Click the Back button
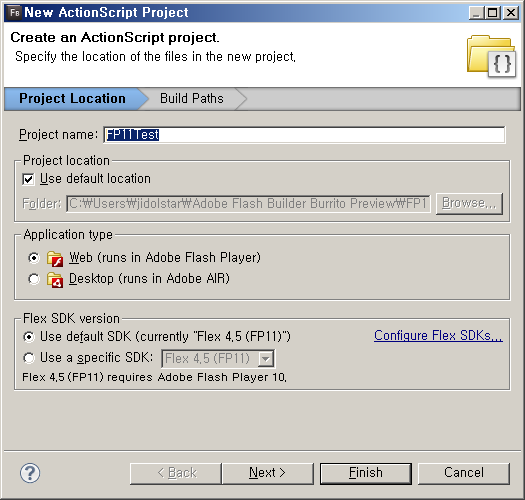 click(176, 473)
